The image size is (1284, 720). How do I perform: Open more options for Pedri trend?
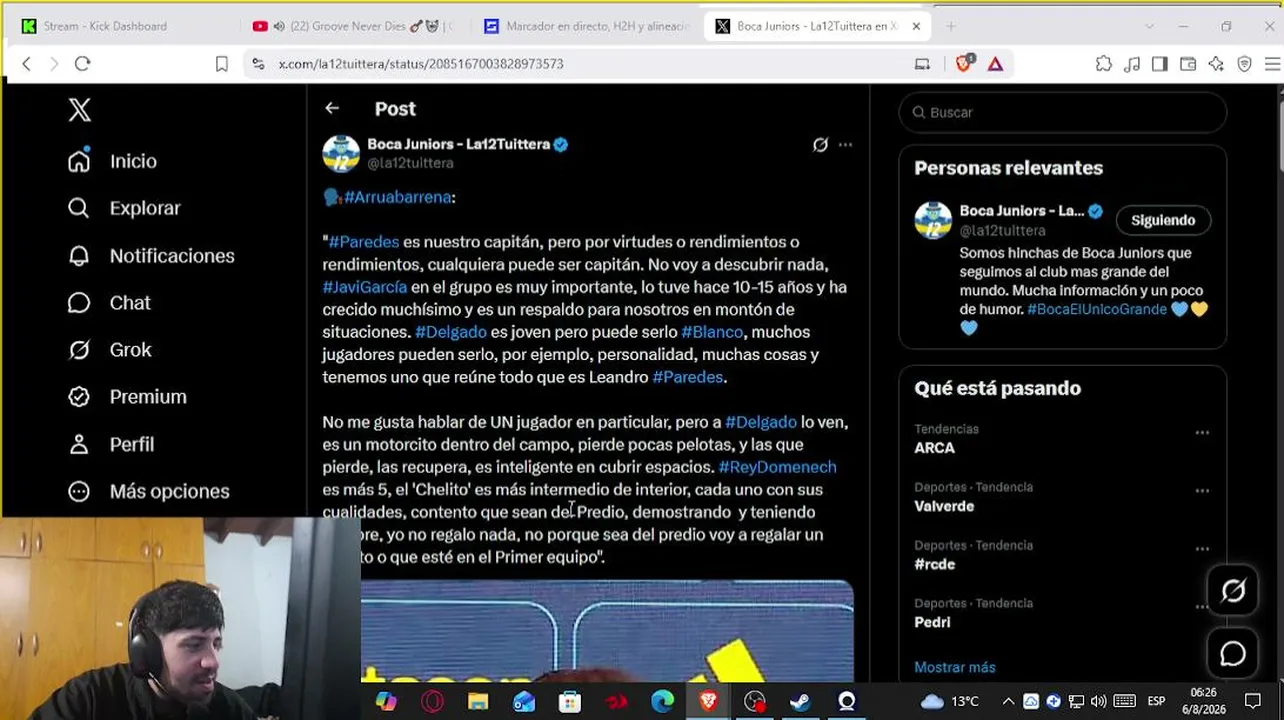click(1202, 607)
